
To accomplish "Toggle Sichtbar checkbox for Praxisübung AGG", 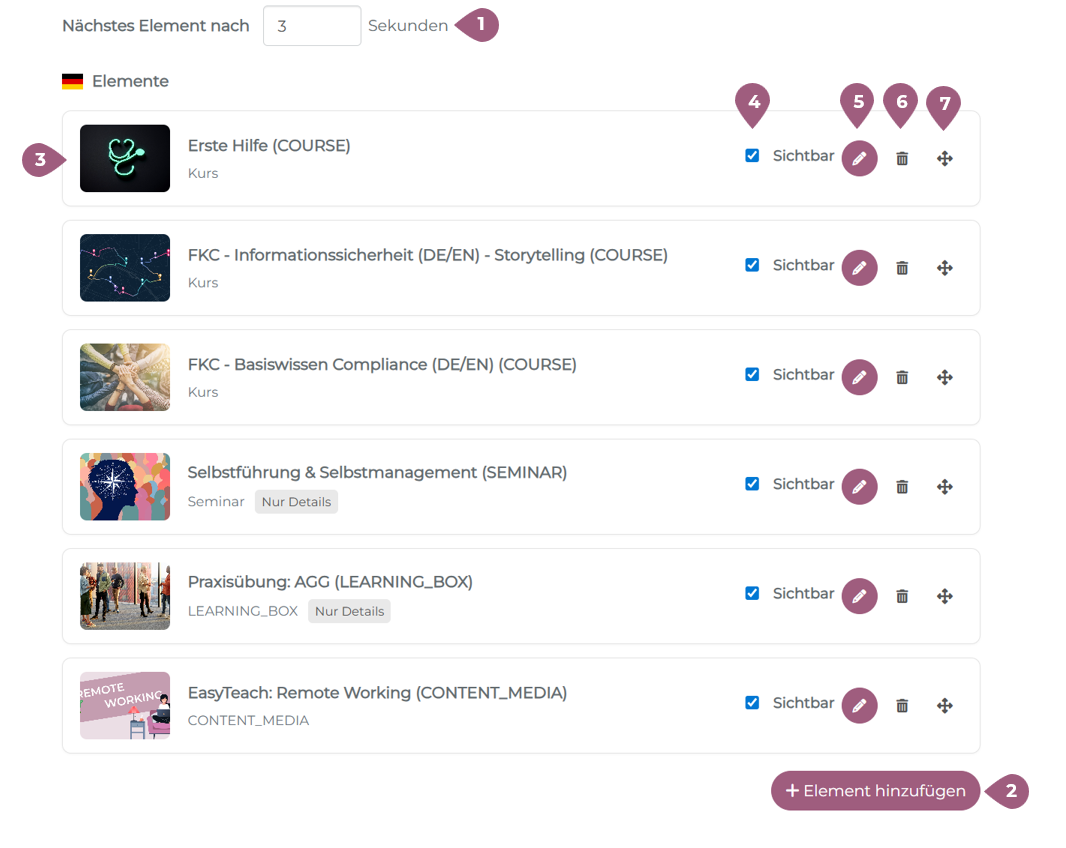I will pos(752,594).
